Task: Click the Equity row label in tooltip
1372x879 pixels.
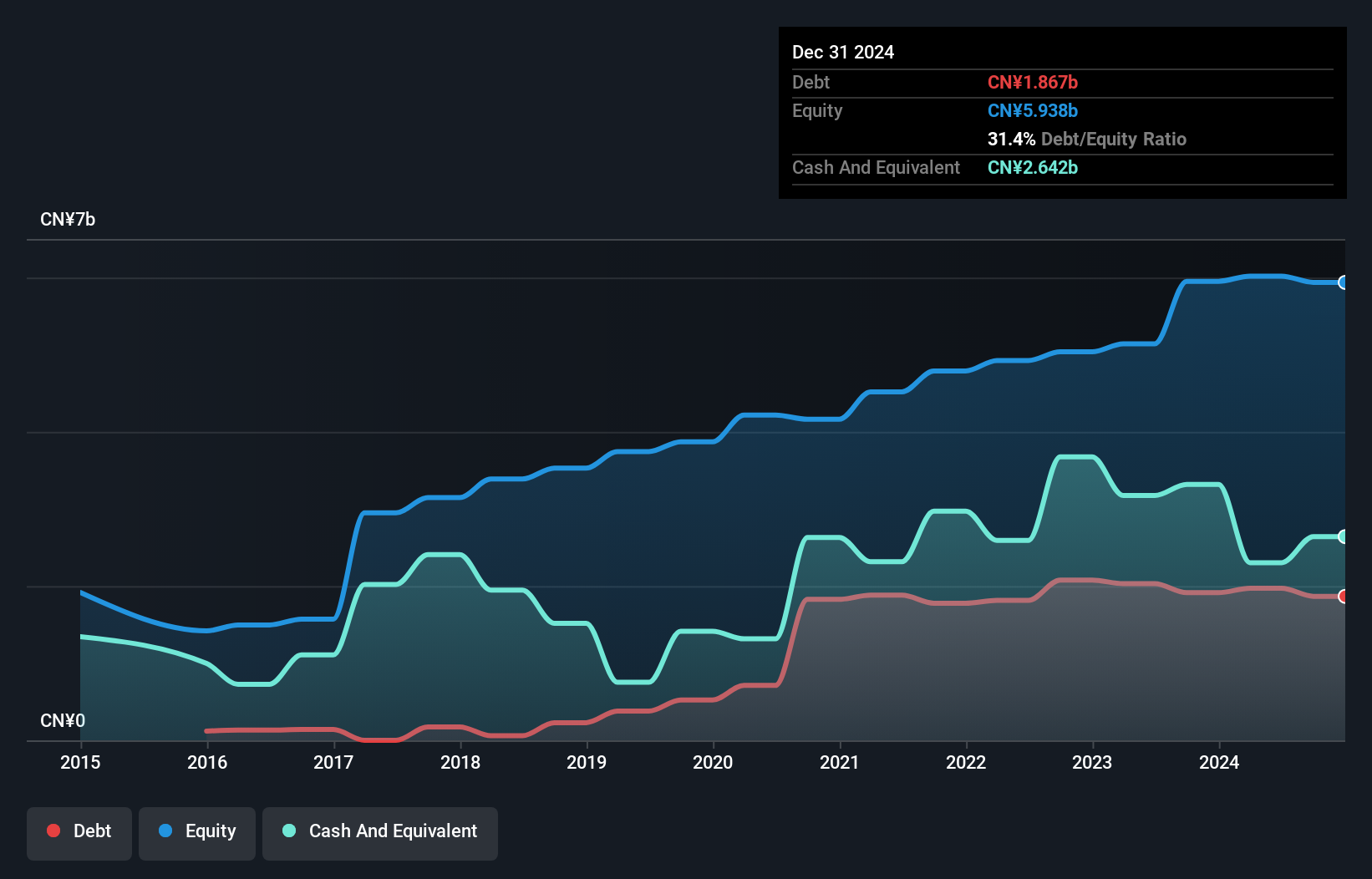Action: pos(817,110)
